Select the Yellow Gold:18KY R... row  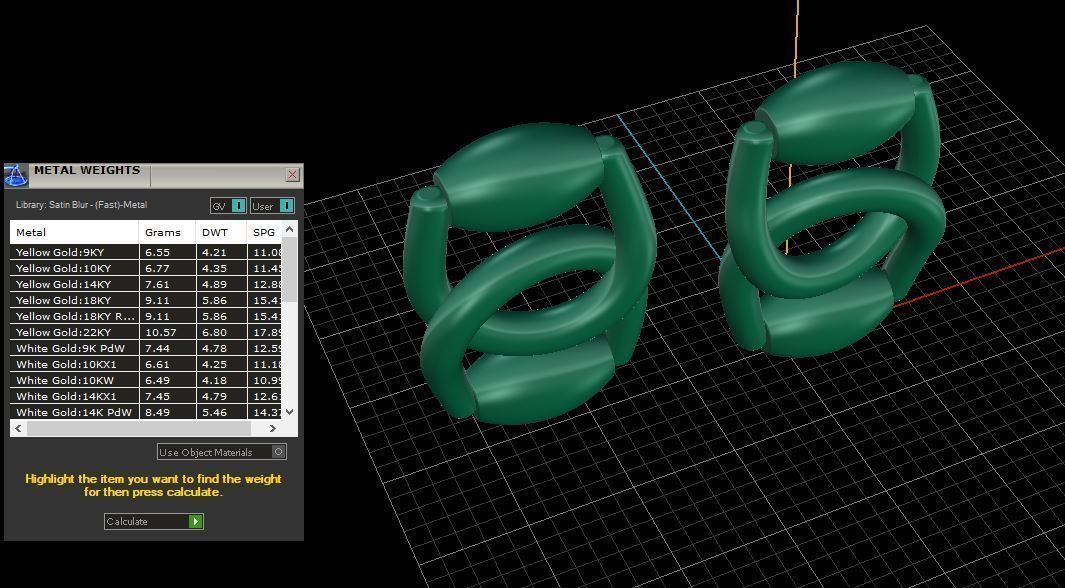click(x=146, y=316)
